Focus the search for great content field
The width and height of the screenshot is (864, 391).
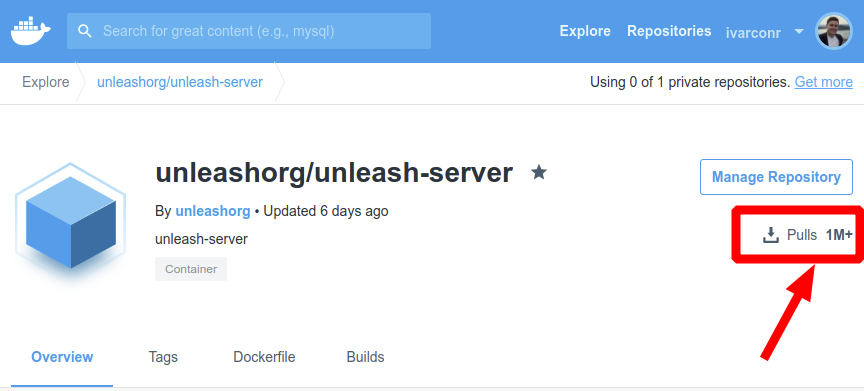tap(249, 31)
